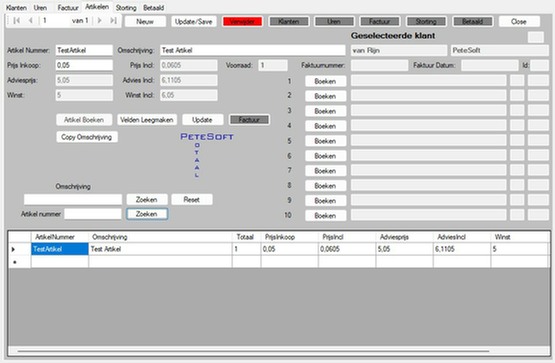This screenshot has width=555, height=363.
Task: Focus the Artikel nummer search box
Action: point(93,214)
